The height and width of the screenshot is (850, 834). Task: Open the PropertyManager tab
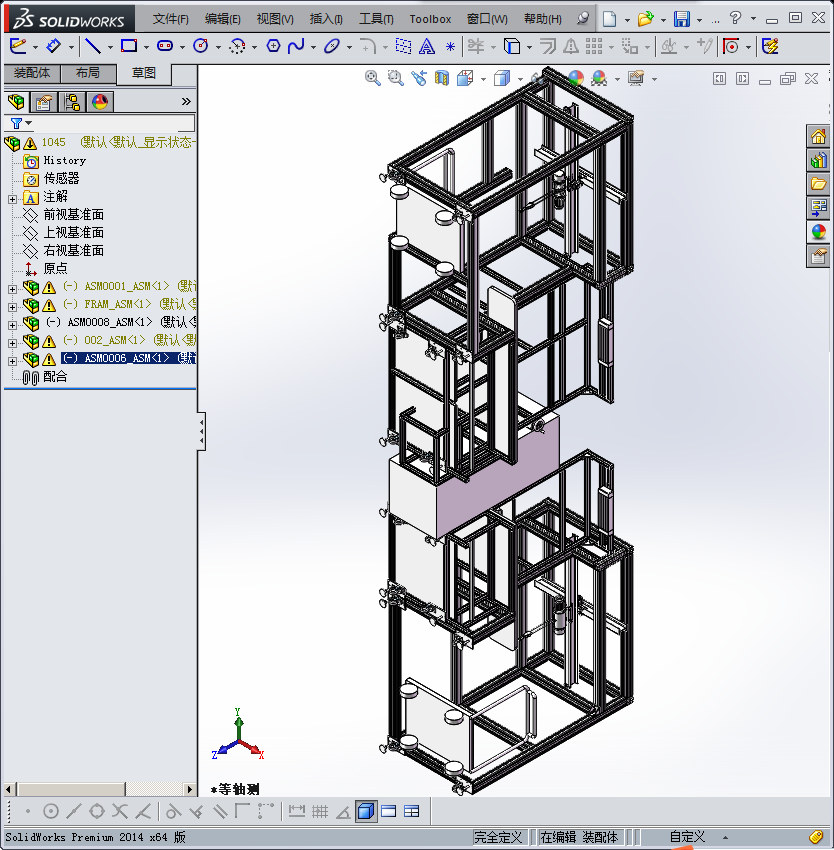pos(44,101)
